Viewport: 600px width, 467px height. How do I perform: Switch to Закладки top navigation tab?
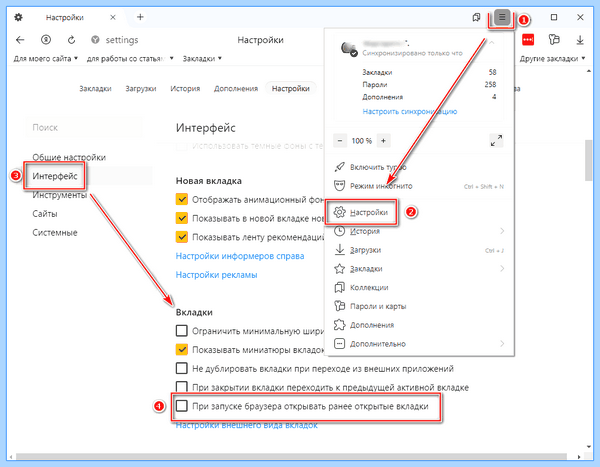point(95,88)
